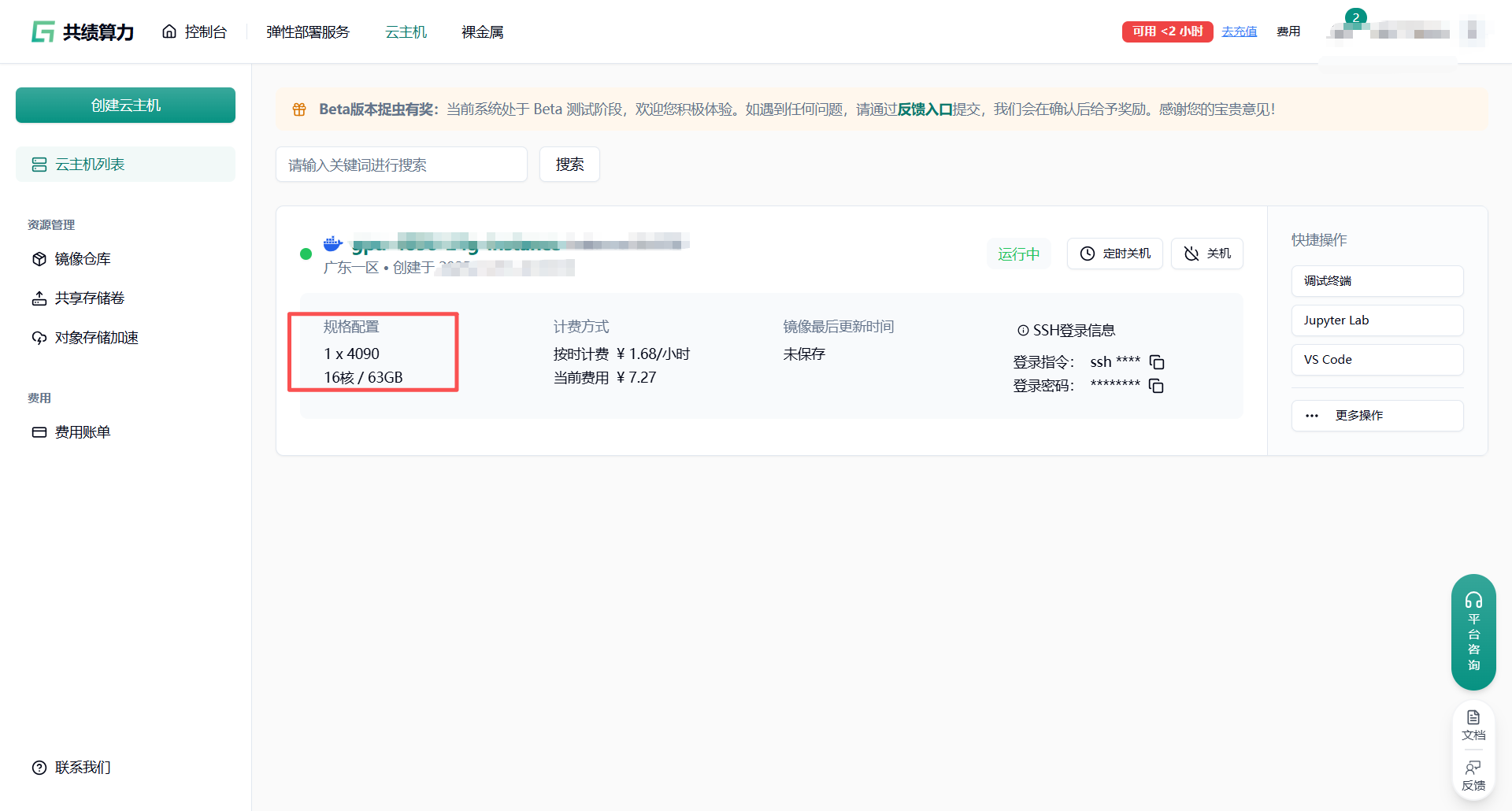Open 调试终端 quick action

pos(1377,281)
